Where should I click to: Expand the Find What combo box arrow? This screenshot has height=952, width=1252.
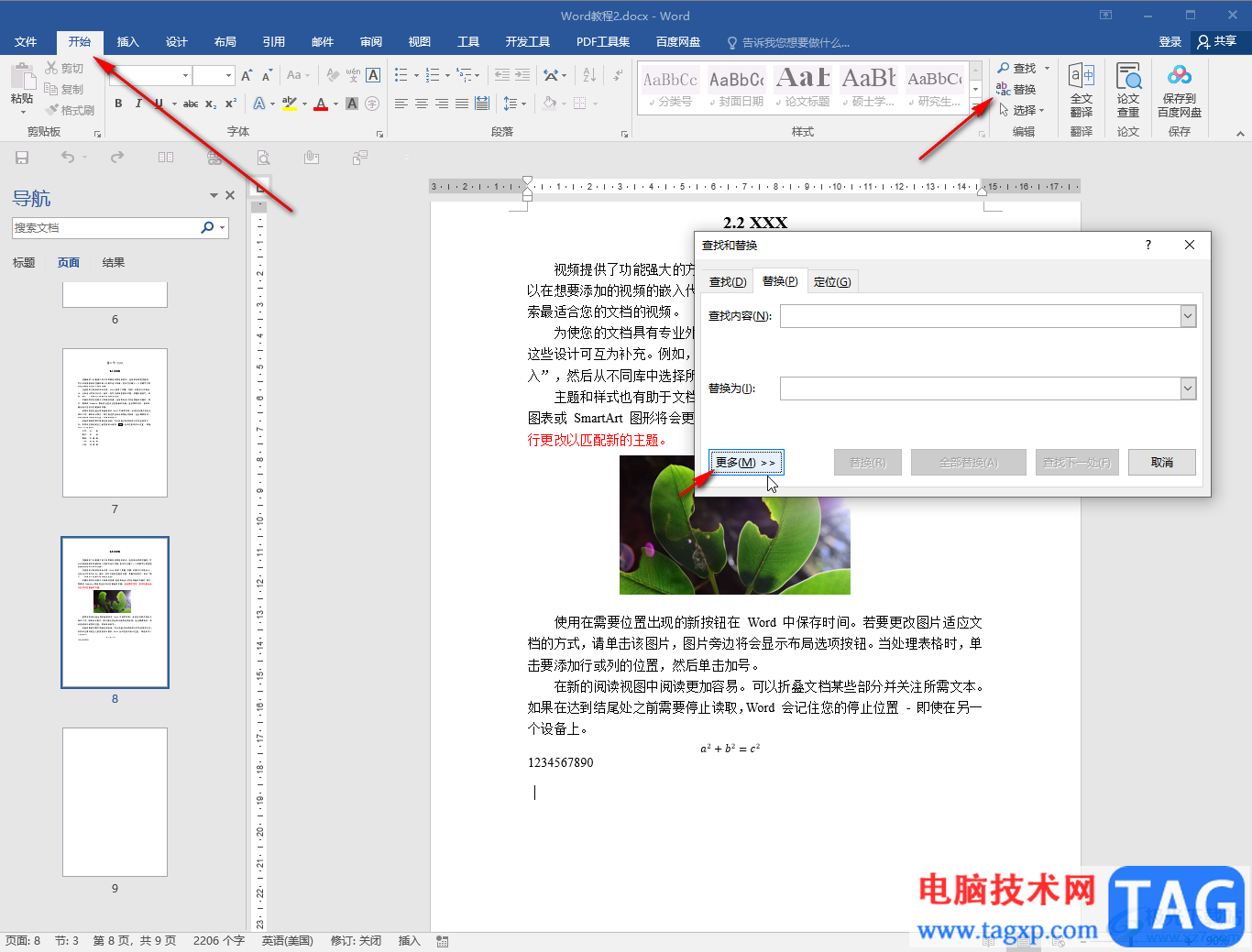(x=1188, y=316)
